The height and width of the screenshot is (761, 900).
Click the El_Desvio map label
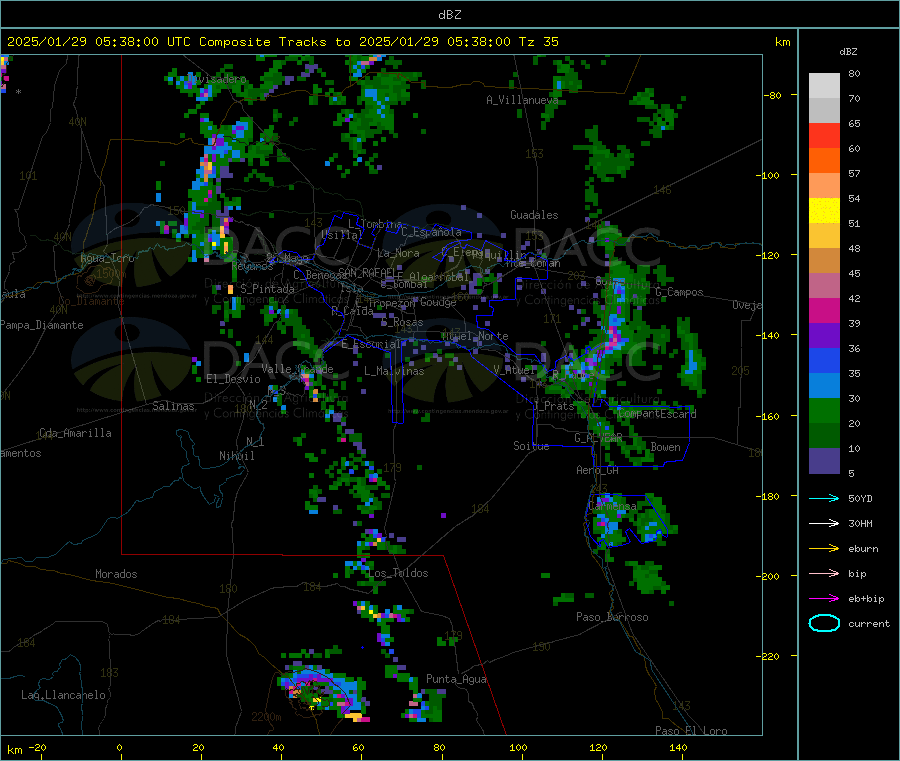click(x=233, y=379)
